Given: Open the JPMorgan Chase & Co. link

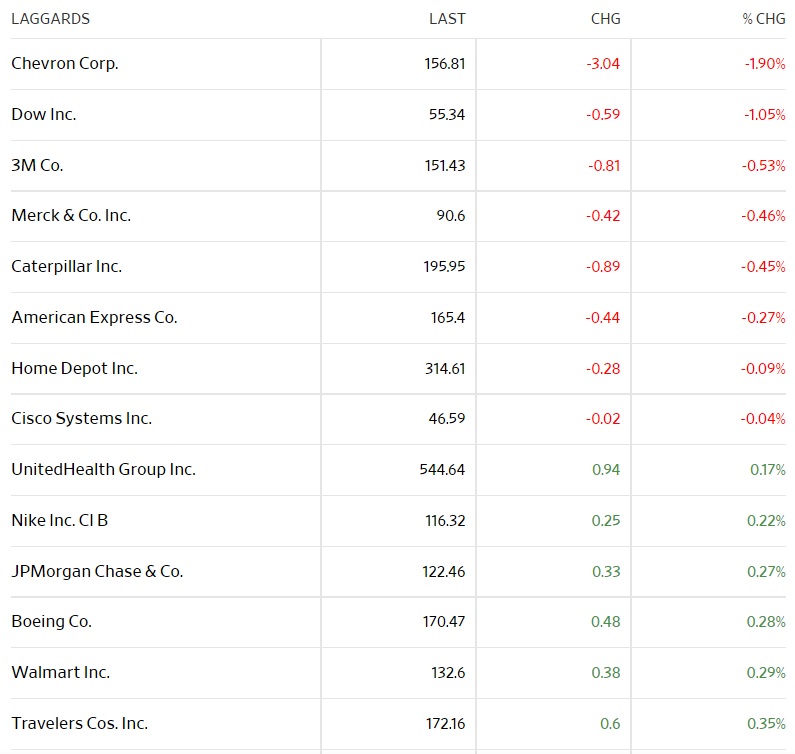Looking at the screenshot, I should pos(97,571).
